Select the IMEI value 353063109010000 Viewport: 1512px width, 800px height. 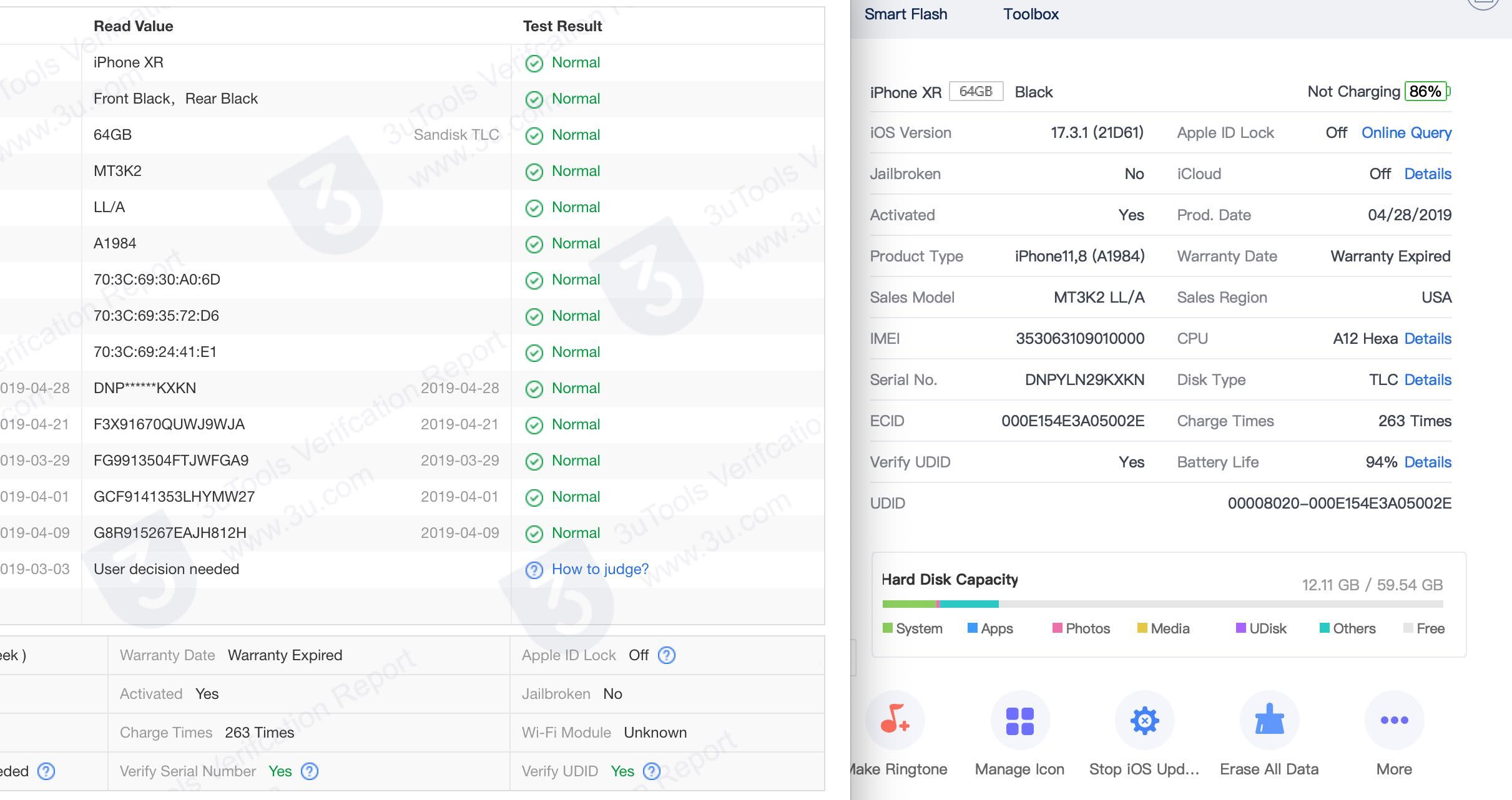click(x=1080, y=339)
